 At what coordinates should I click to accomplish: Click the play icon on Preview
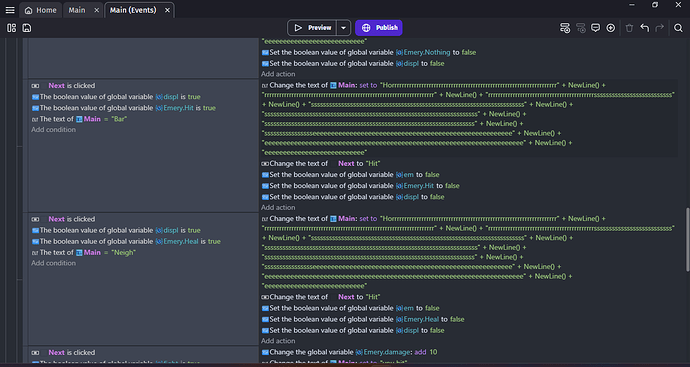tap(298, 28)
